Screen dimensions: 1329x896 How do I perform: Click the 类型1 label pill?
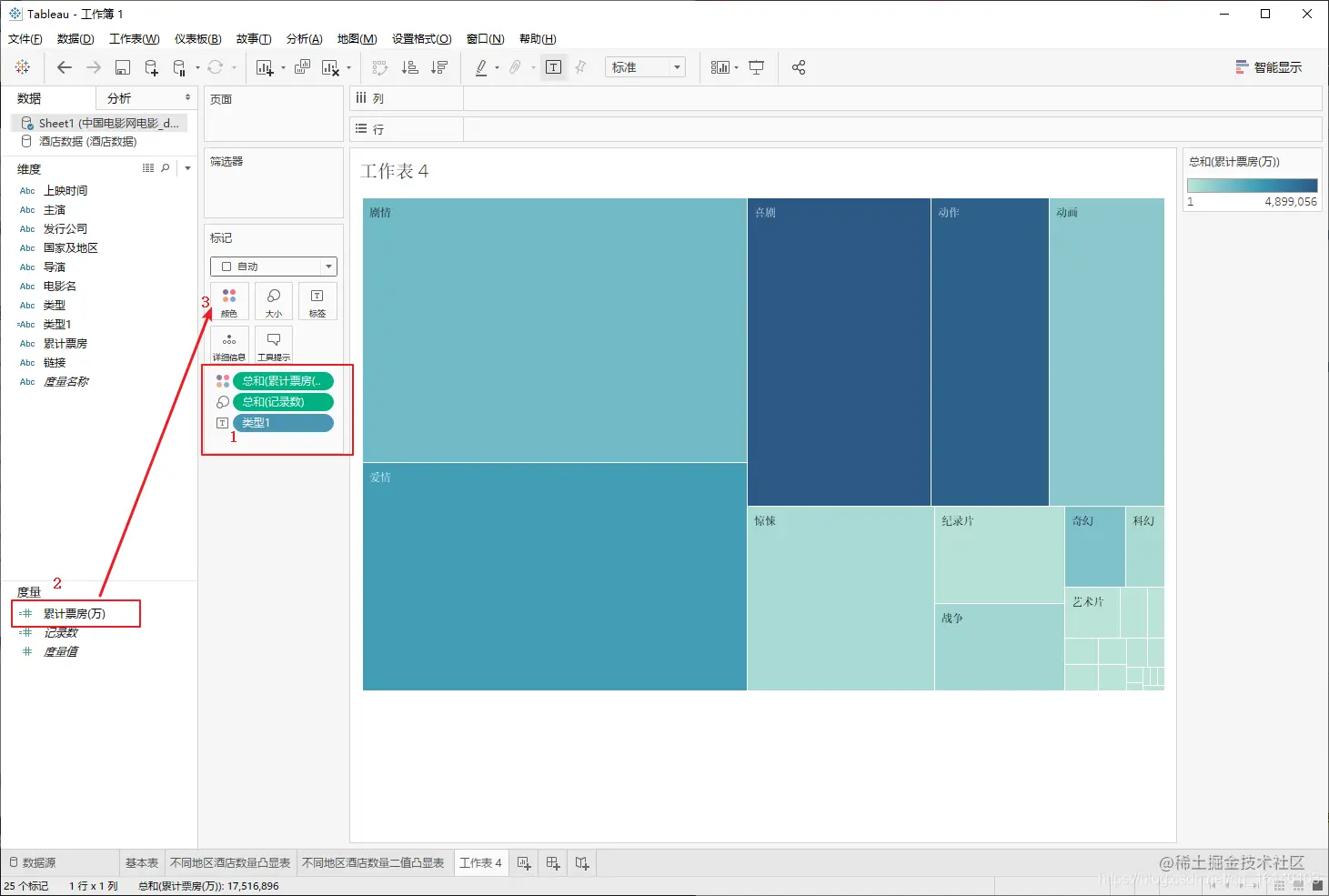click(283, 423)
